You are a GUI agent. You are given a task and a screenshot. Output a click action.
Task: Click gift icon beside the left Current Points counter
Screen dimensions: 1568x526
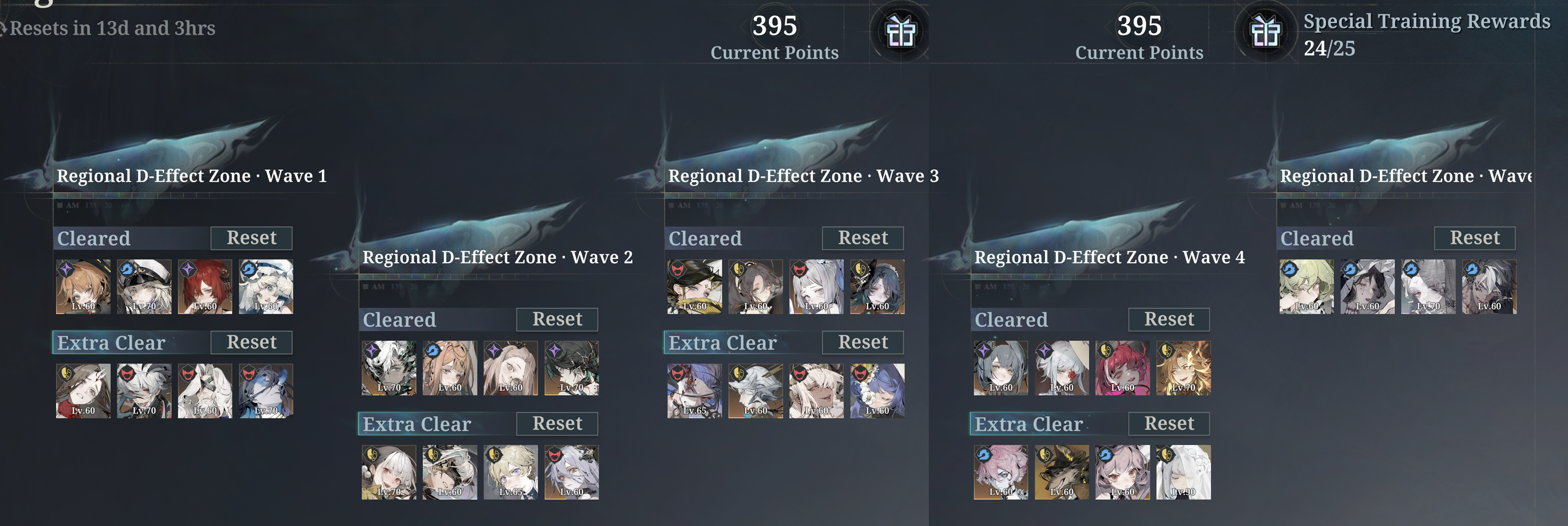coord(901,31)
